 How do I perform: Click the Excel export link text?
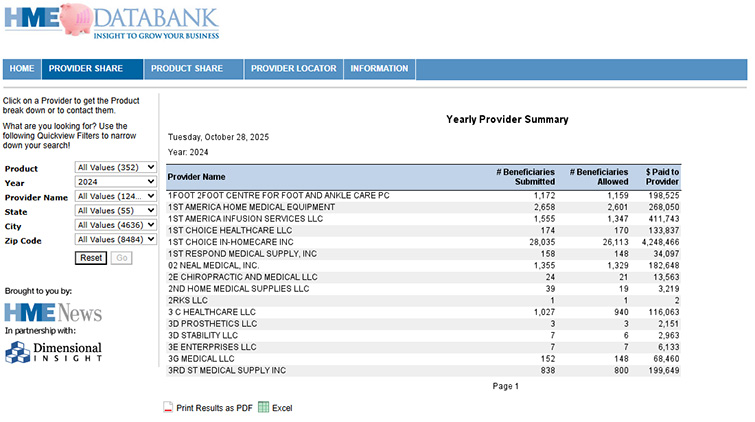[x=282, y=408]
